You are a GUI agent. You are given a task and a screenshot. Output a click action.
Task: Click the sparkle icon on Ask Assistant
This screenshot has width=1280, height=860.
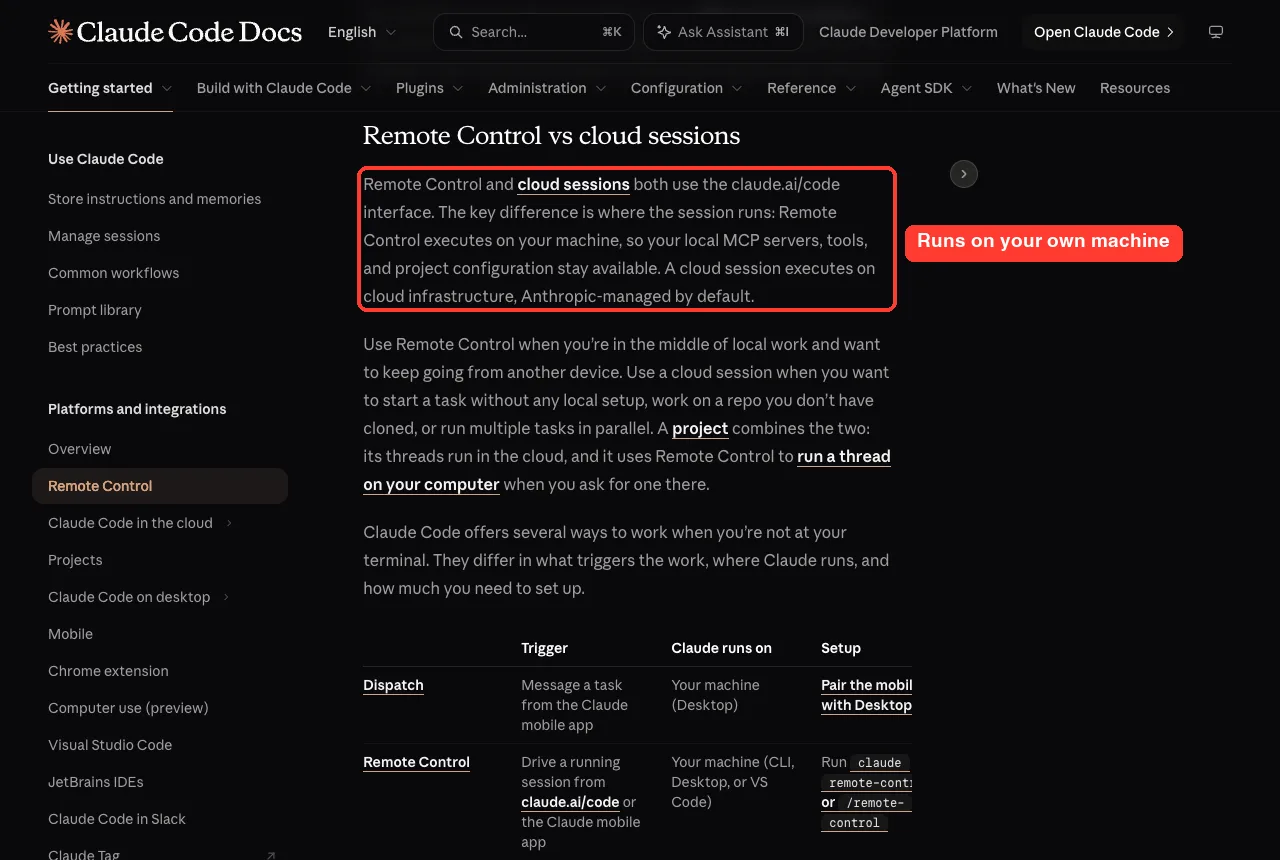(664, 32)
